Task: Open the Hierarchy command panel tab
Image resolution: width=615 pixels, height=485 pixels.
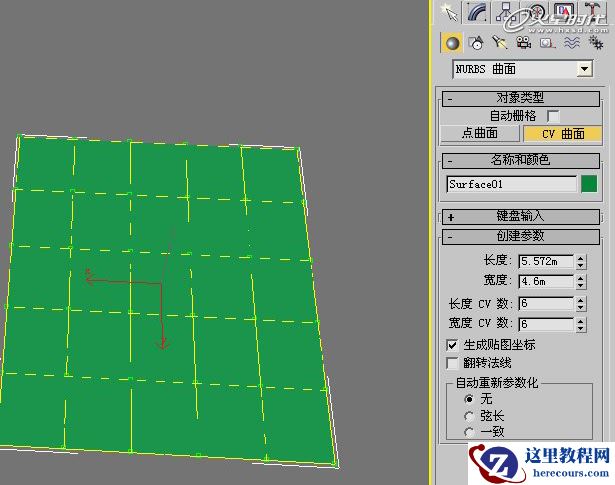Action: click(x=505, y=12)
